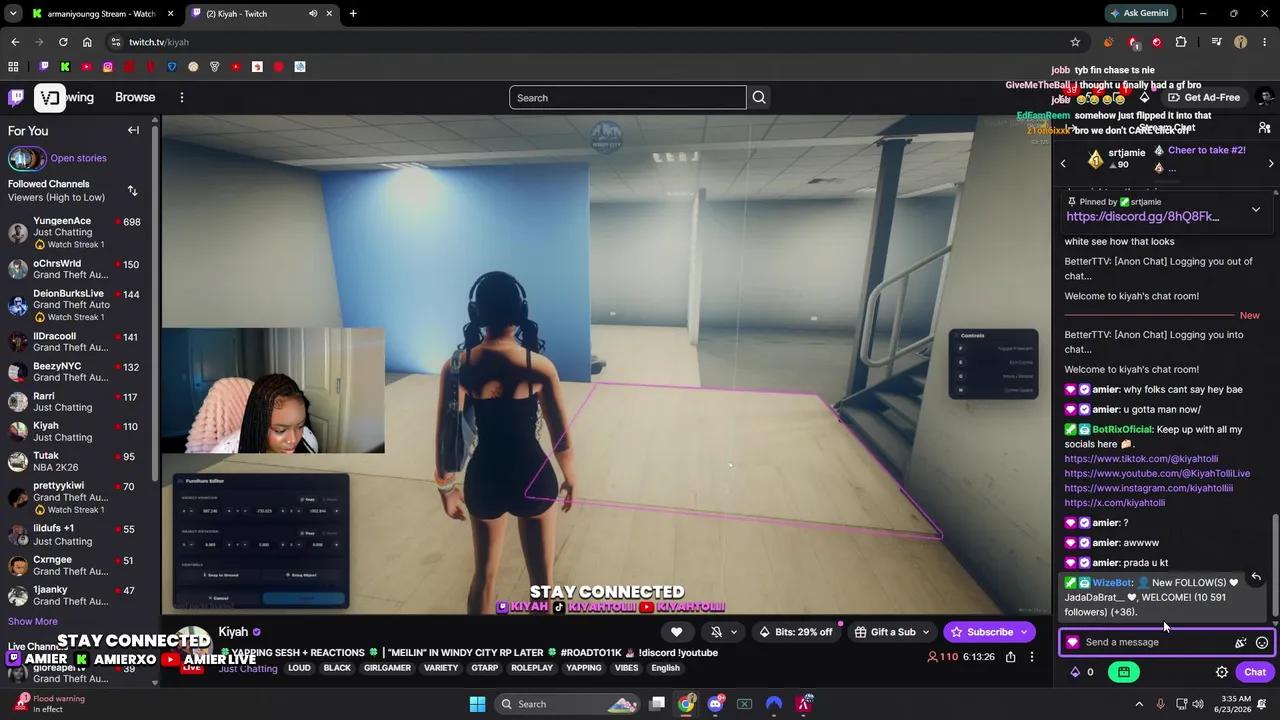This screenshot has width=1280, height=720.
Task: Select the Browse tab
Action: (x=135, y=97)
